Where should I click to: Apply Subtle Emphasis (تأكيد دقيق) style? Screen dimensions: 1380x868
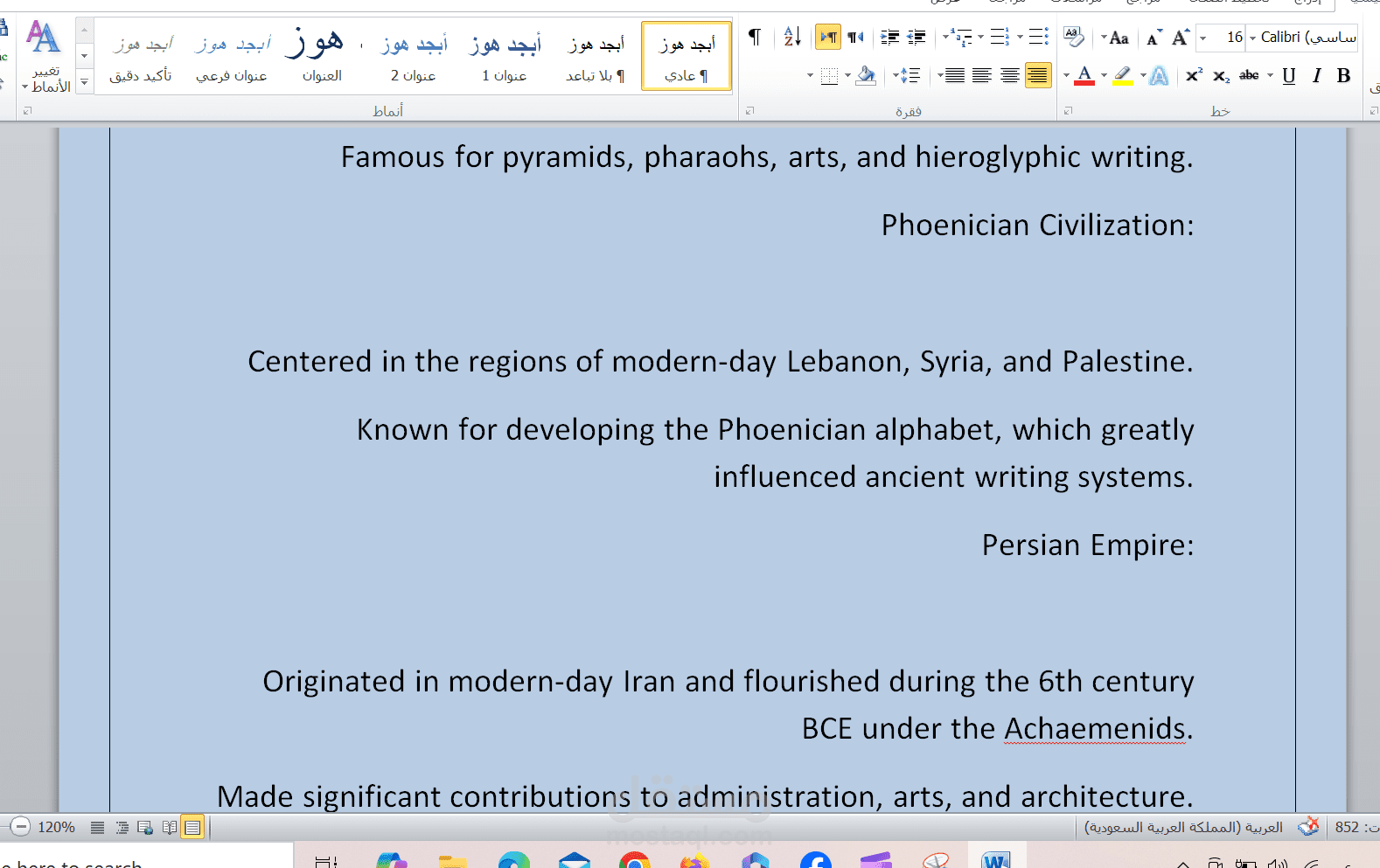[x=141, y=56]
